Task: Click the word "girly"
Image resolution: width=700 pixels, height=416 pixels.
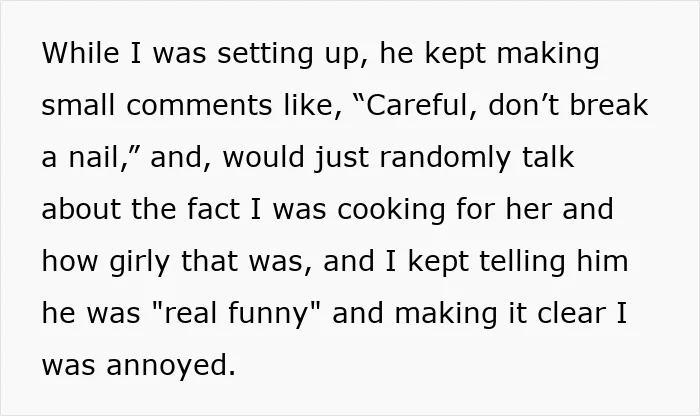Action: coord(139,262)
